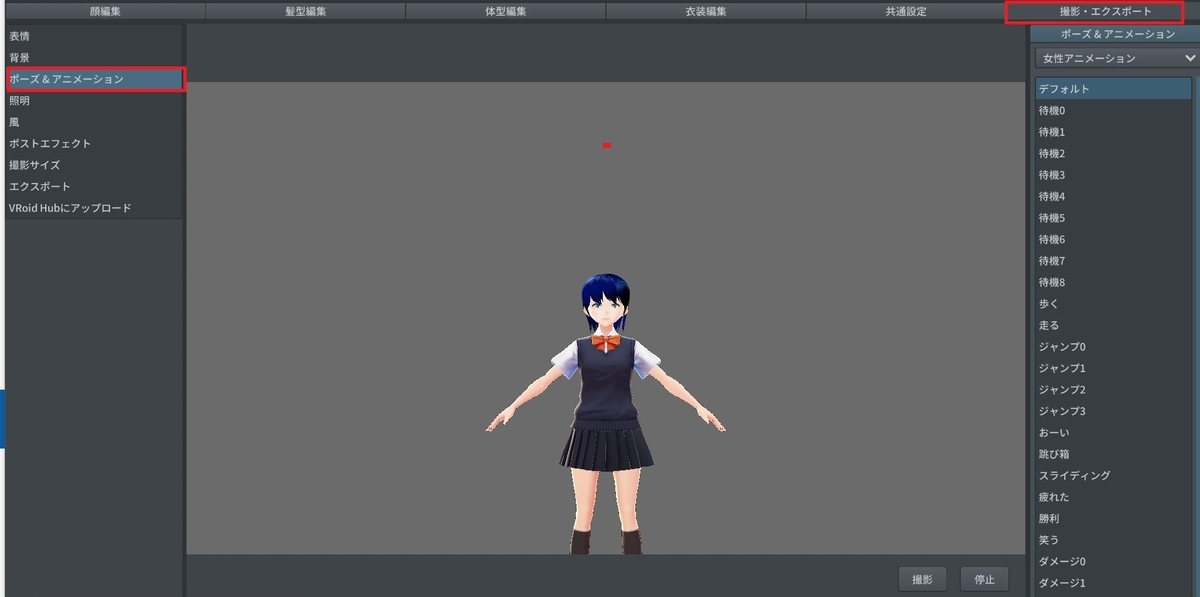Select the 待機7 animation
This screenshot has width=1200, height=597.
[1115, 261]
